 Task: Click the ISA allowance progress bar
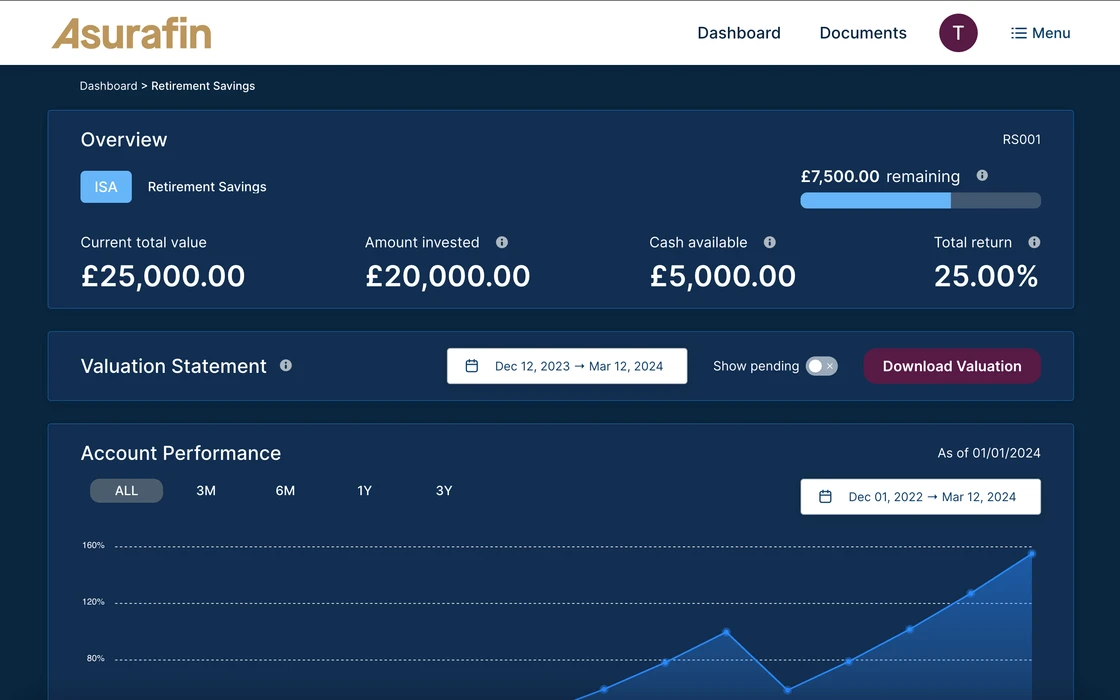(920, 201)
